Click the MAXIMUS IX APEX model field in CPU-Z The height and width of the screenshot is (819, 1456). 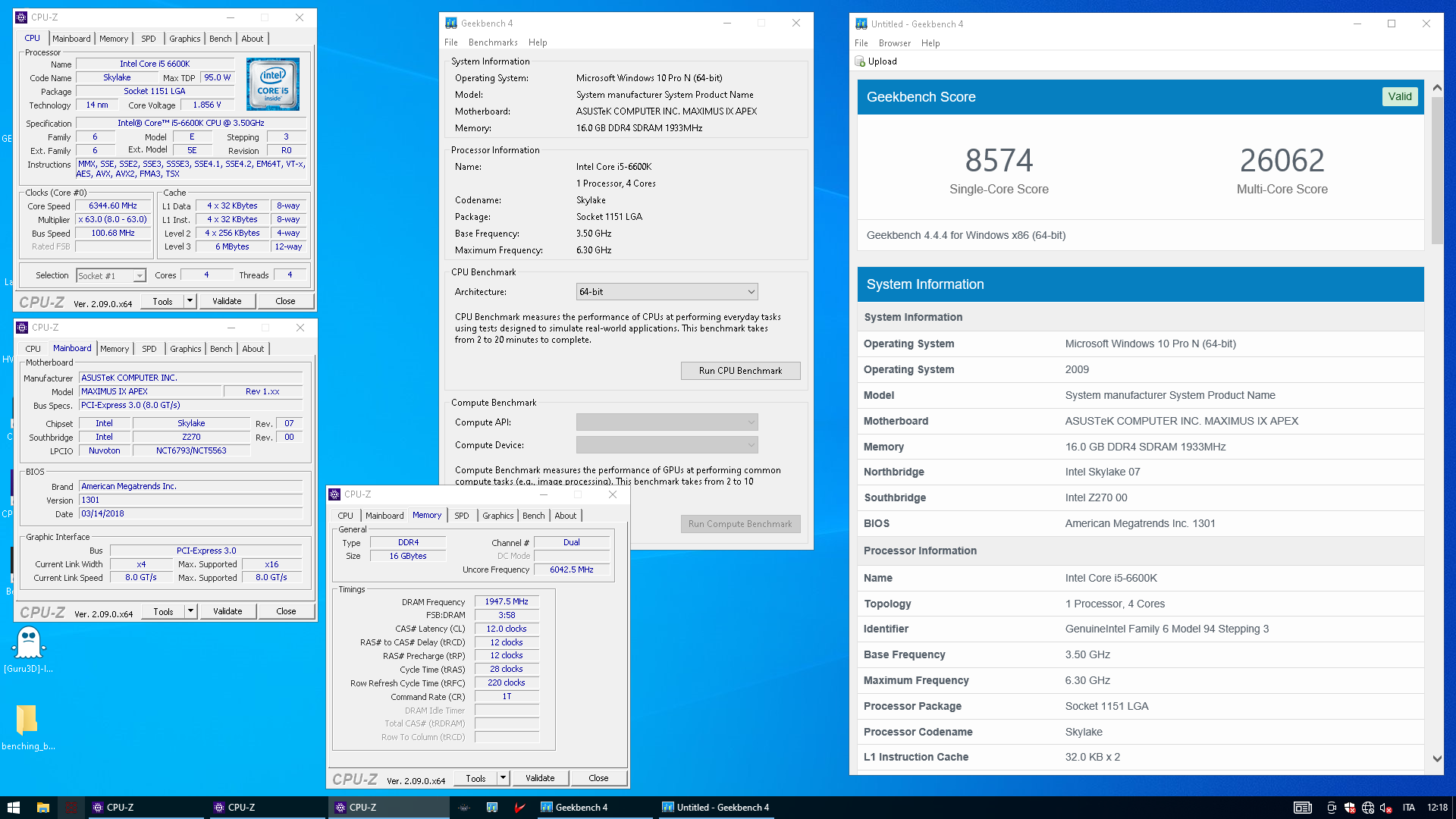point(150,391)
